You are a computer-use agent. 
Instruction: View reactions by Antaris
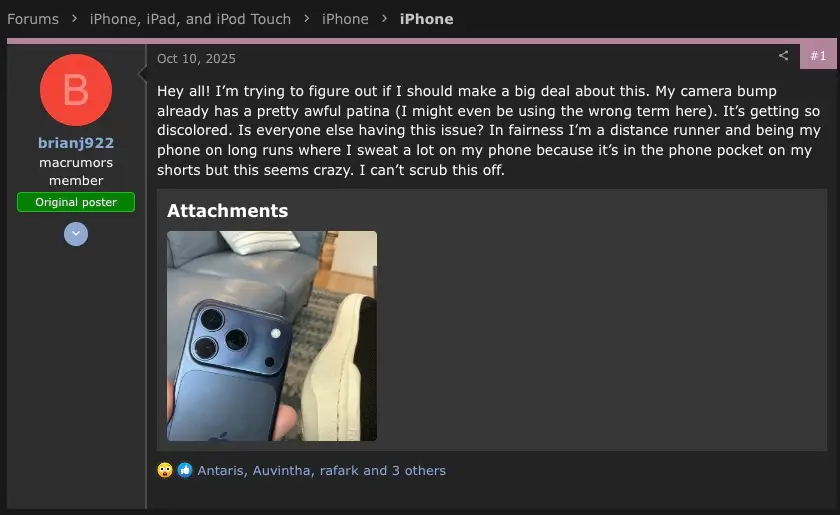pos(221,471)
